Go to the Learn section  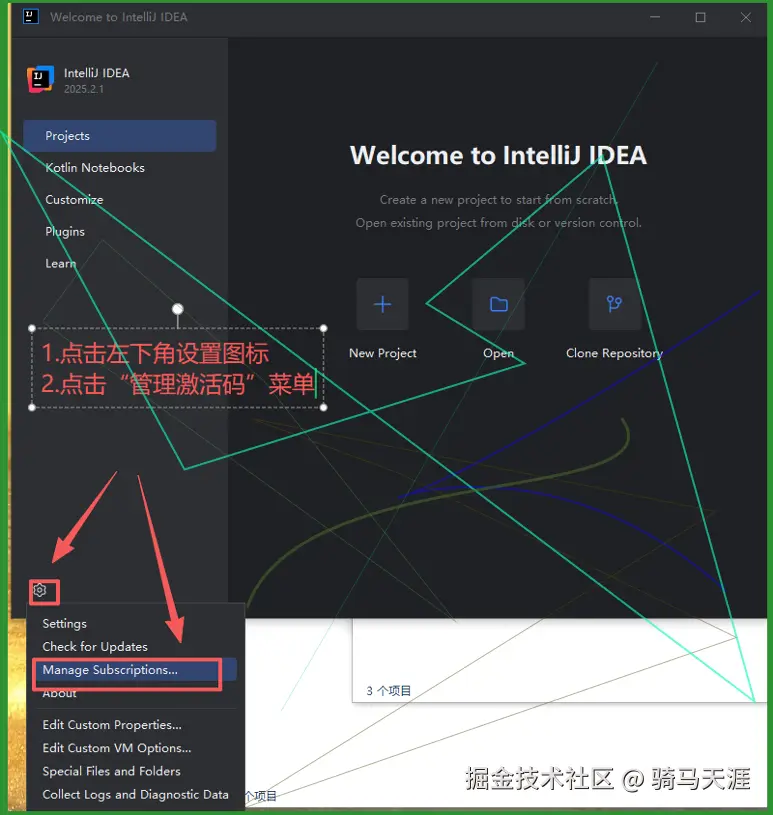click(120, 264)
